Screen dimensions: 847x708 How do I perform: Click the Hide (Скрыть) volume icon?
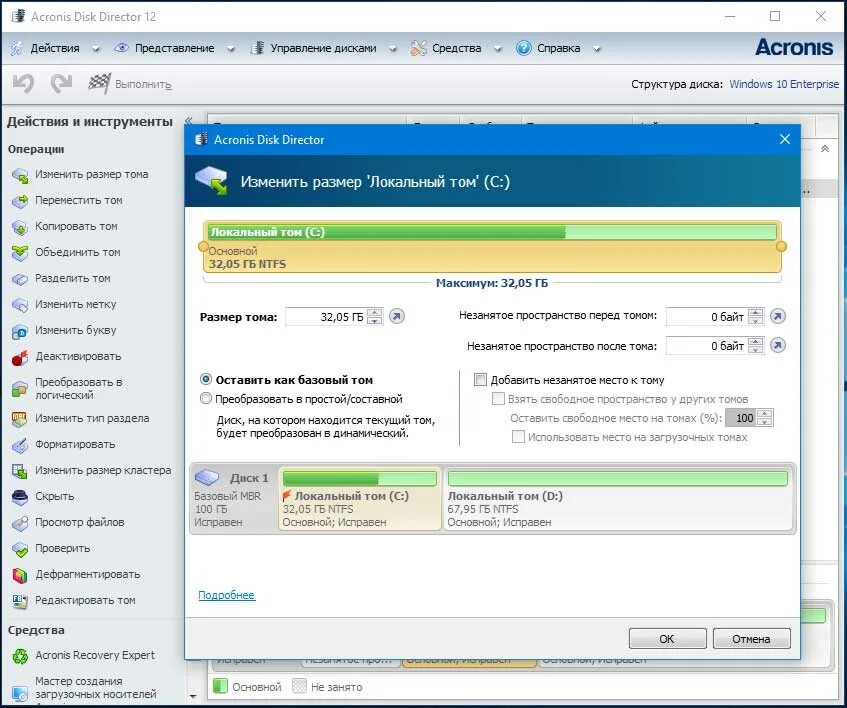20,497
